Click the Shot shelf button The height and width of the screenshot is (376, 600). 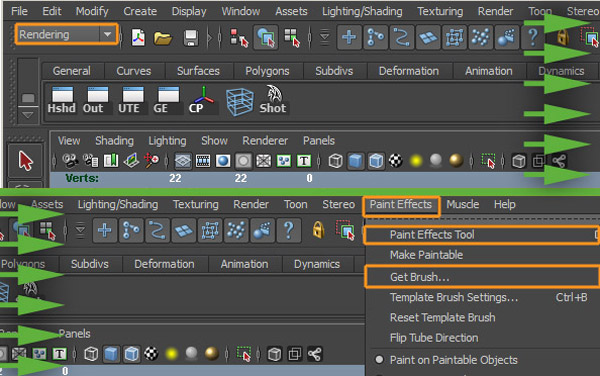(273, 99)
